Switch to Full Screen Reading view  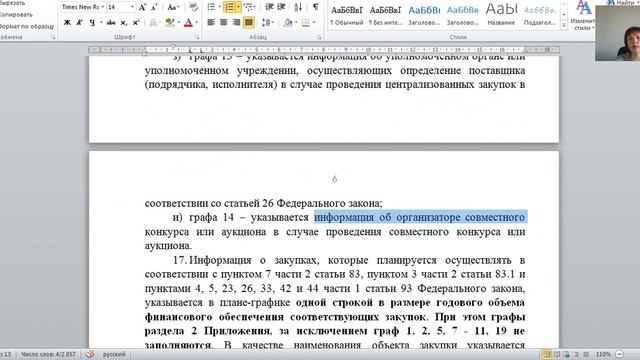pos(556,354)
